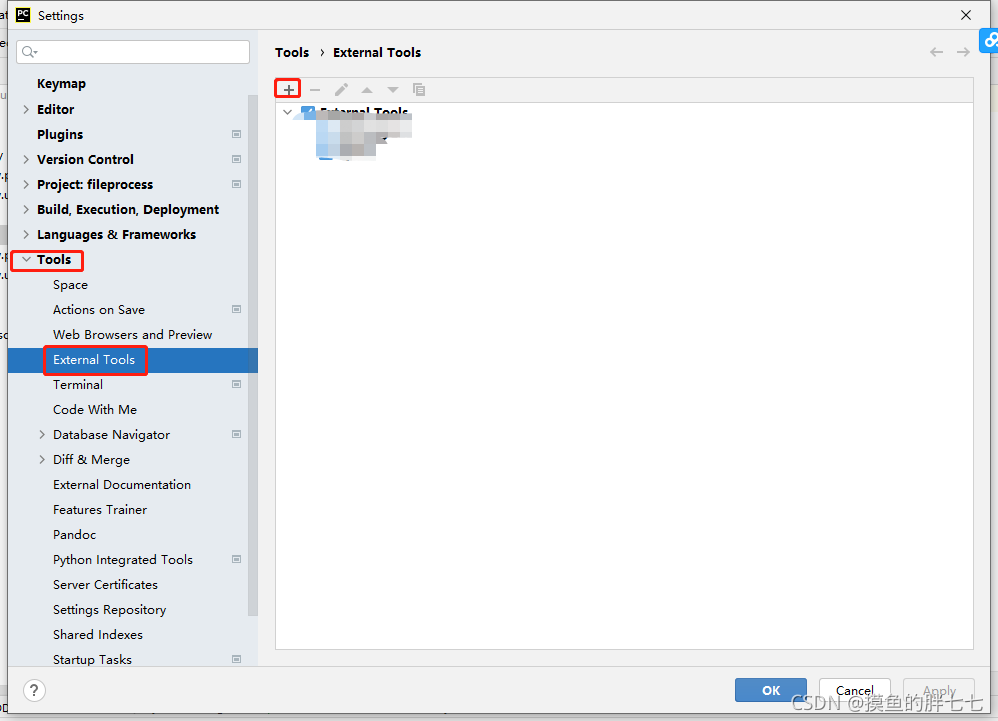
Task: Expand the Version Control section
Action: (26, 159)
